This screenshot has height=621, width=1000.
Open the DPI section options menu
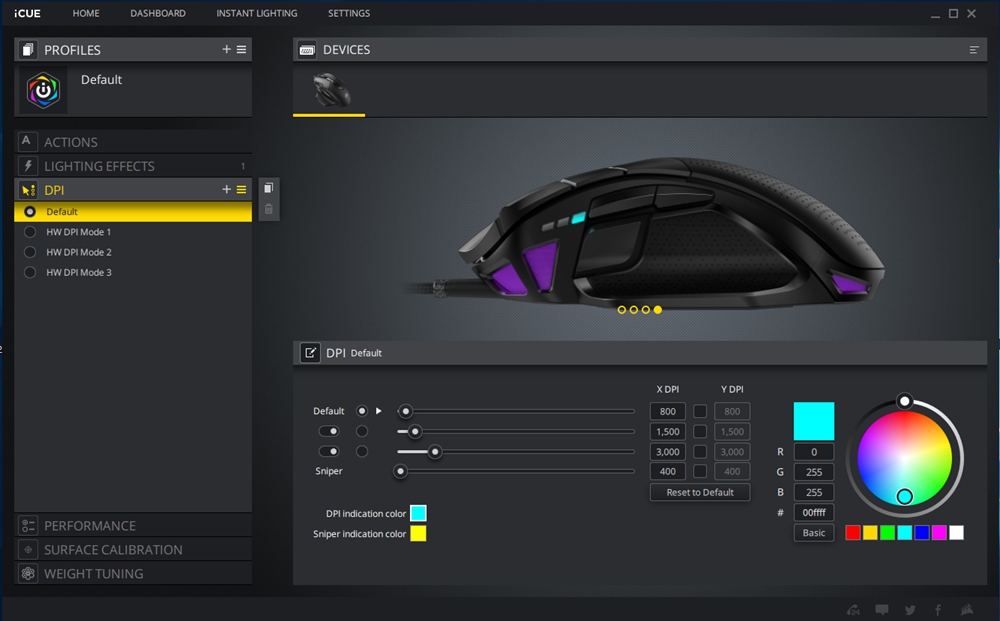coord(242,189)
